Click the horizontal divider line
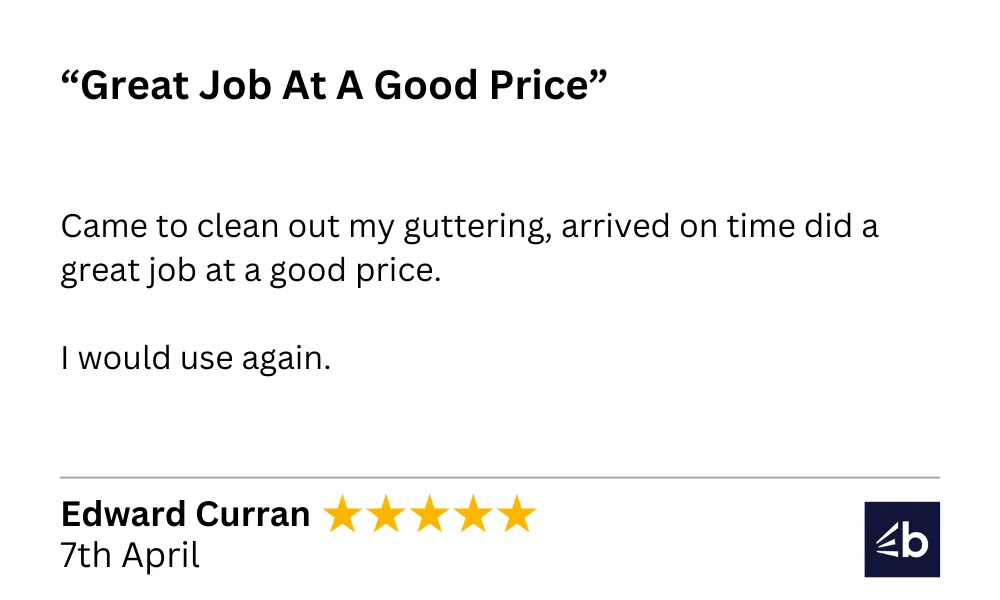This screenshot has width=1000, height=600. [500, 477]
